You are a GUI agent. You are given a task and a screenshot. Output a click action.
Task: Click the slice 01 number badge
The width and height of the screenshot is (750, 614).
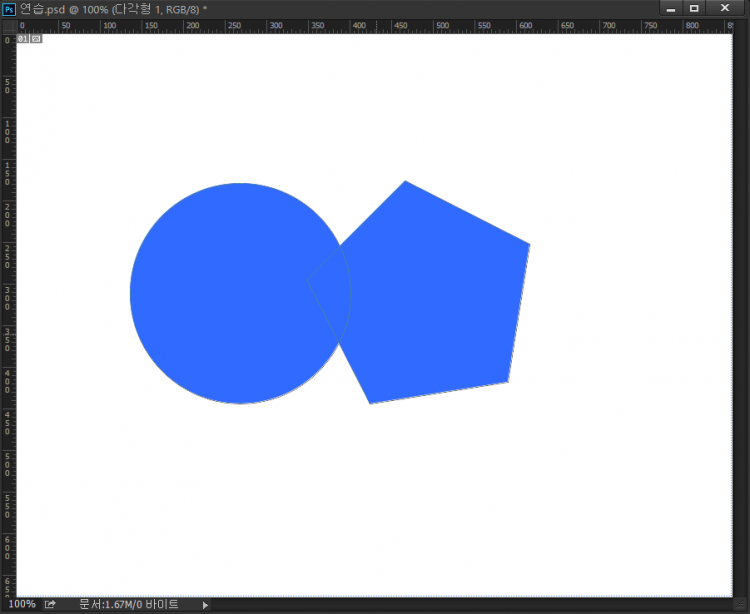23,39
